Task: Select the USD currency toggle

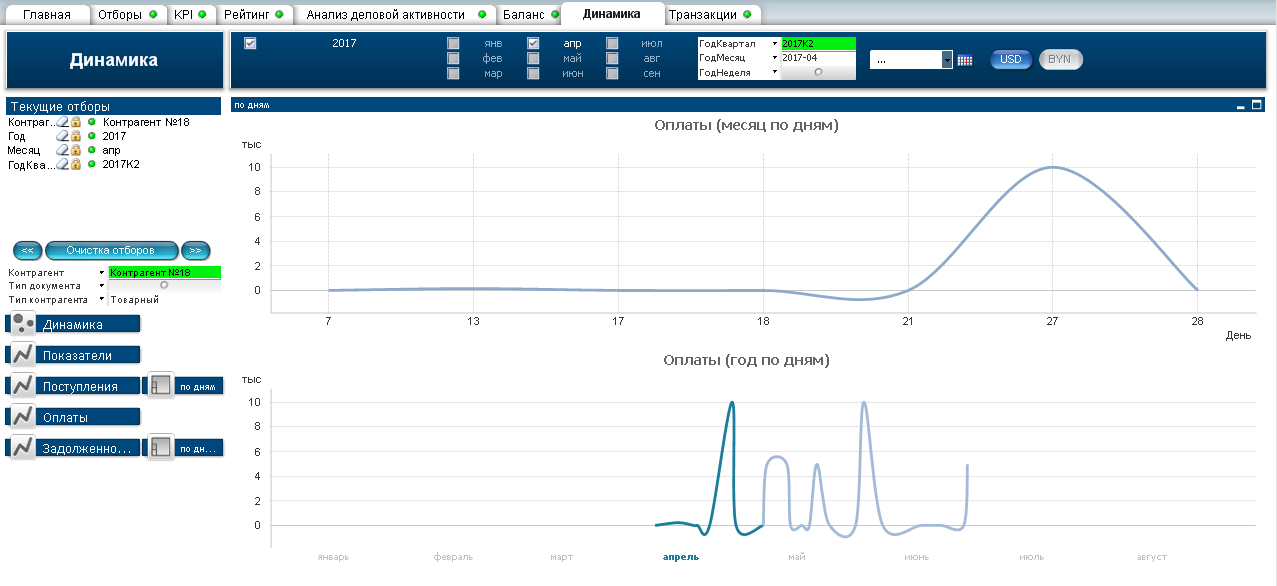Action: [1011, 59]
